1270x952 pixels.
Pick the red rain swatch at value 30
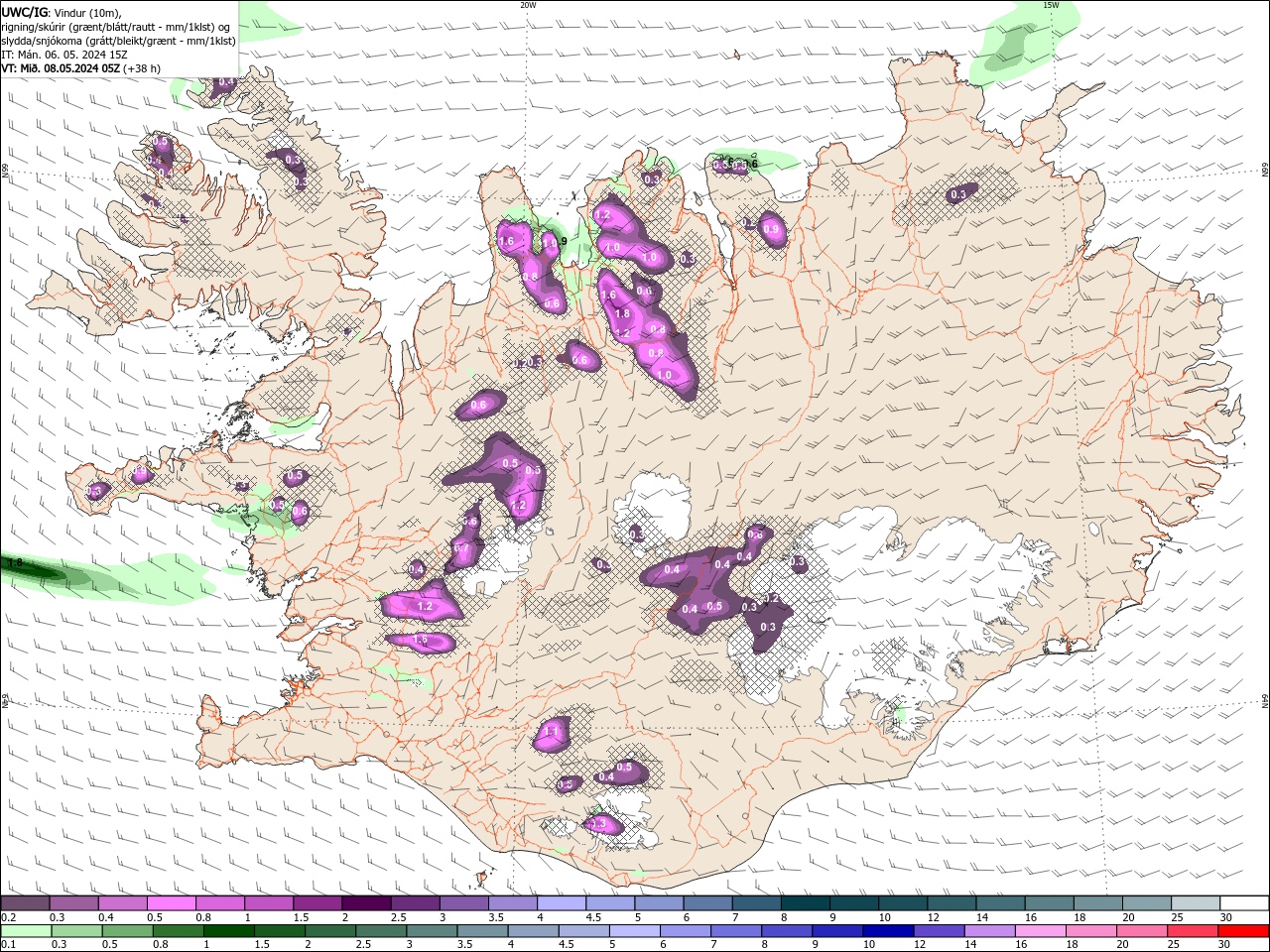tap(1243, 931)
